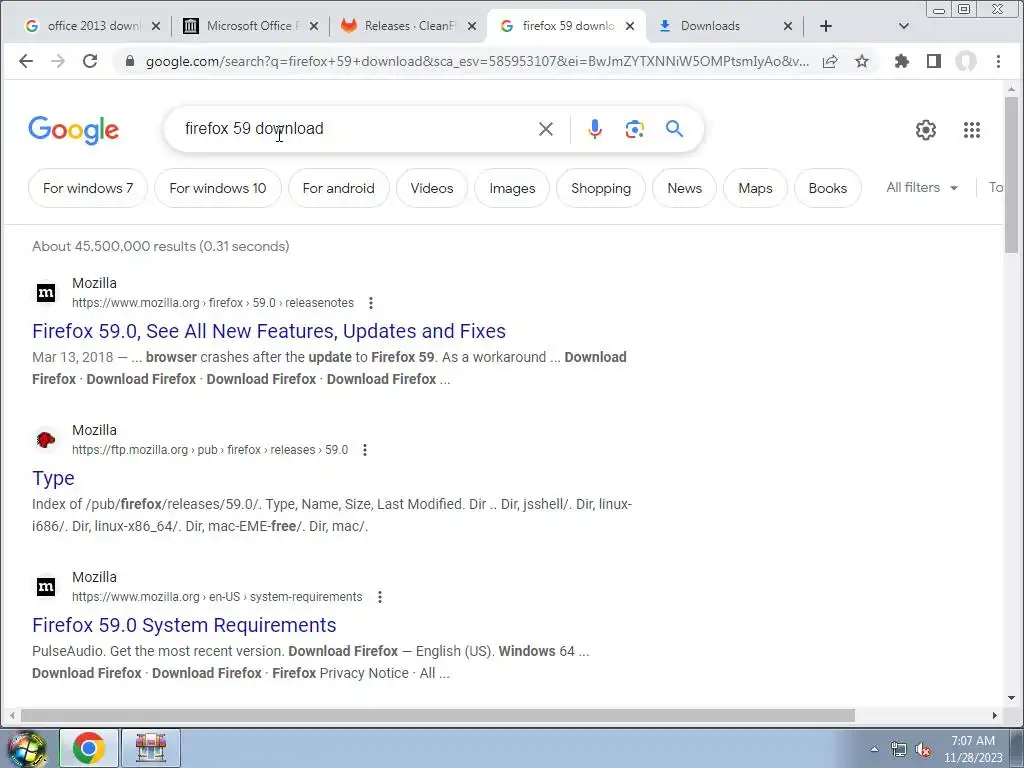
Task: Open the Extensions puzzle icon
Action: 902,61
